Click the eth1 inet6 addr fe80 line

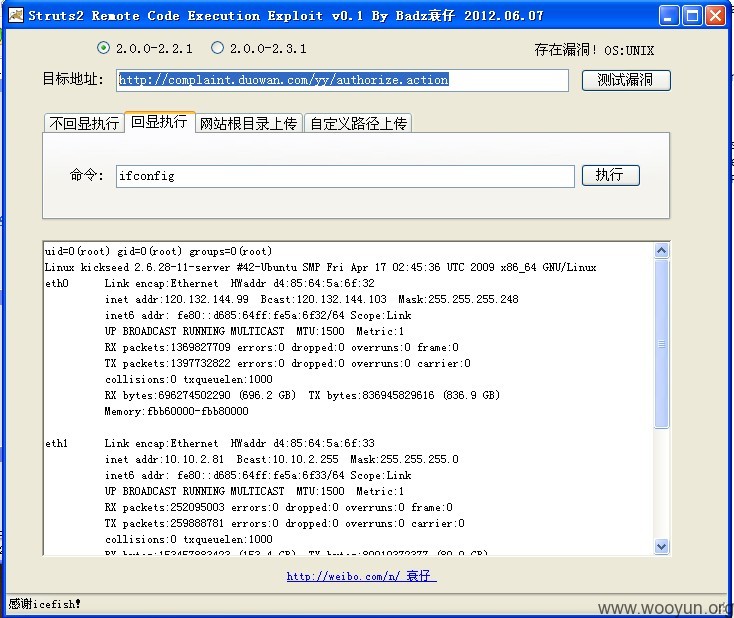point(258,475)
